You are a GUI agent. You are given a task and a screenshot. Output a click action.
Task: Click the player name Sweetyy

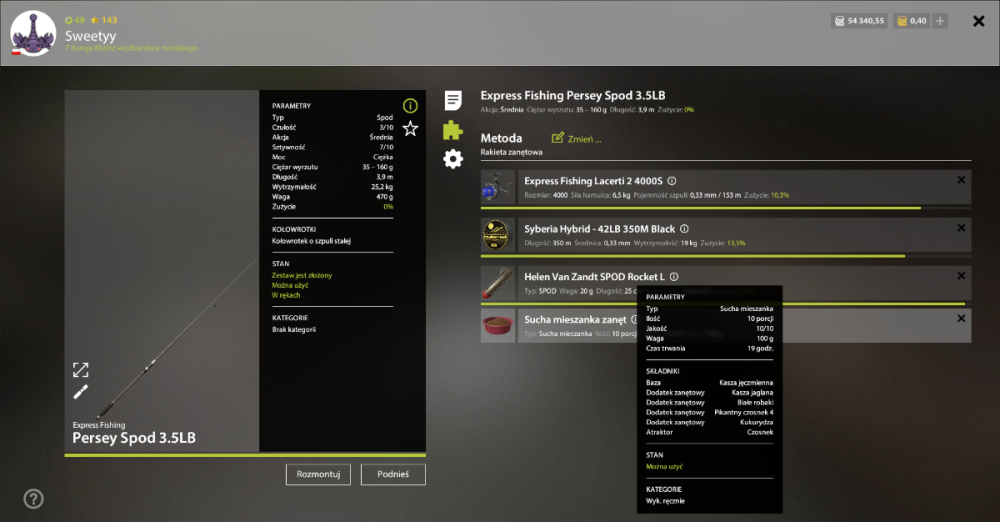click(91, 36)
